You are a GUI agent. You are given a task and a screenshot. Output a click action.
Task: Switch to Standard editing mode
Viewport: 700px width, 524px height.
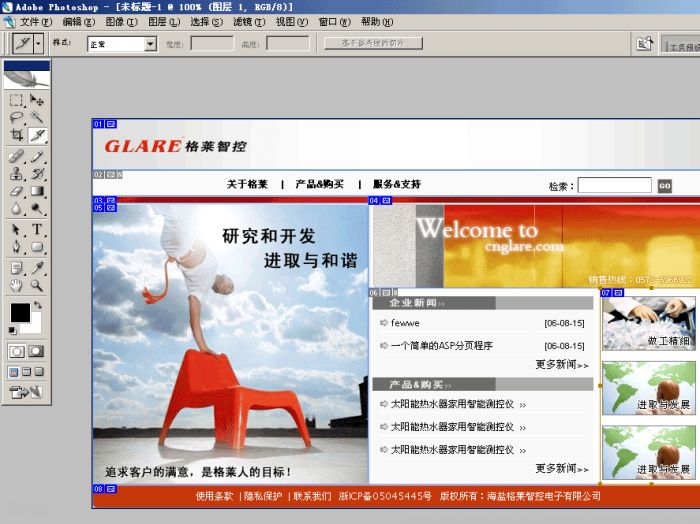(17, 351)
